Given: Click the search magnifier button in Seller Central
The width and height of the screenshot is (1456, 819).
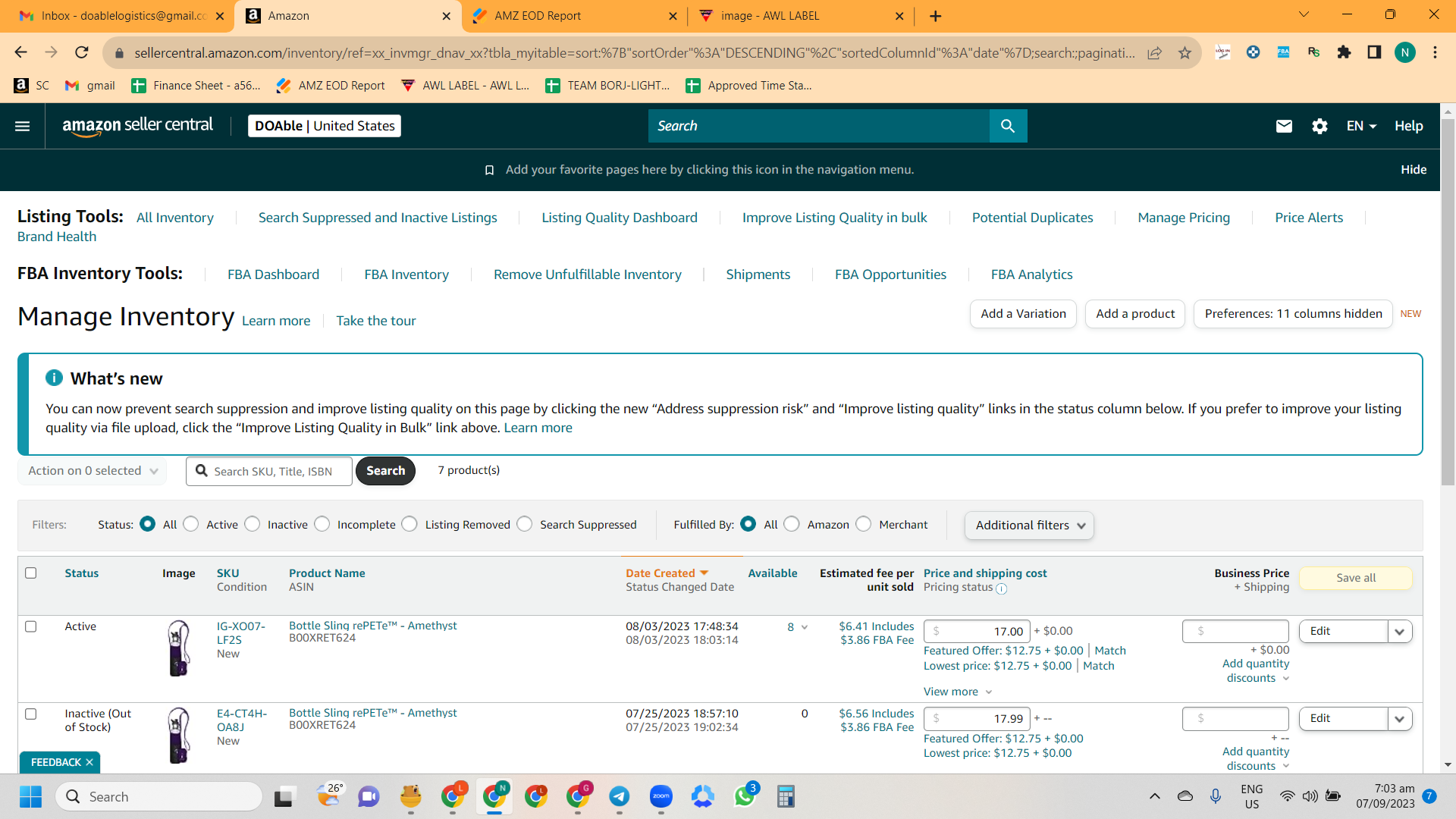Looking at the screenshot, I should click(x=1008, y=126).
